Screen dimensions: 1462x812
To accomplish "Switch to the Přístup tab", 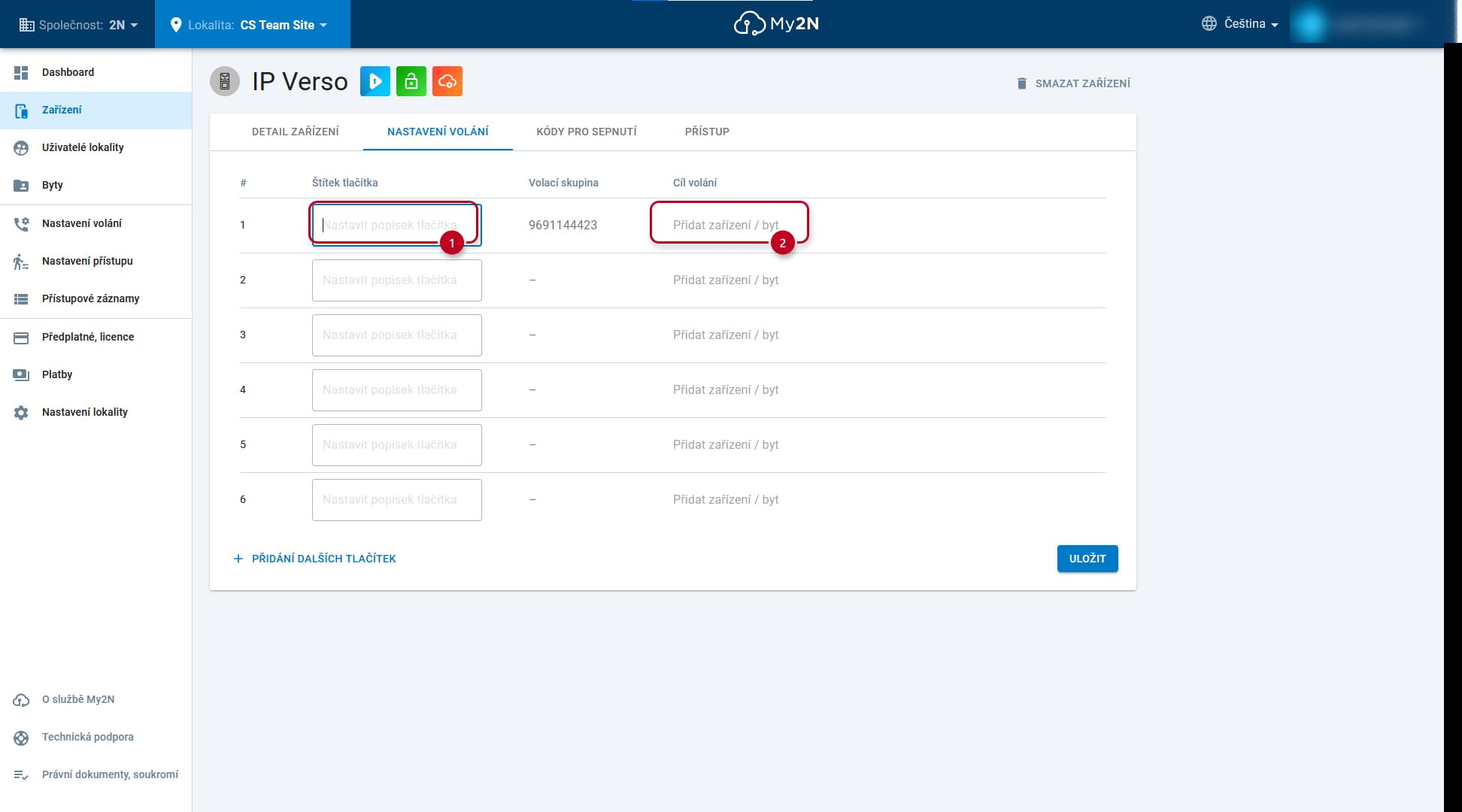I will [707, 132].
